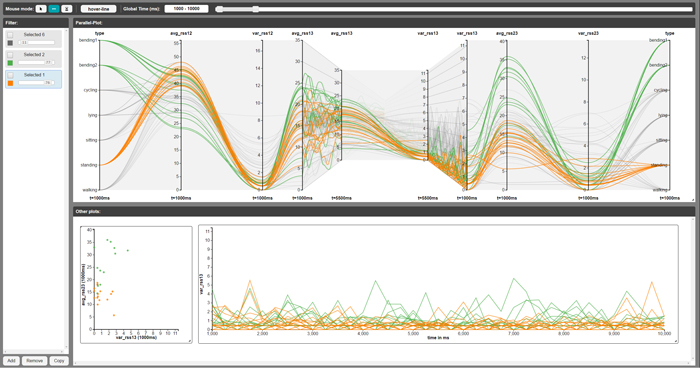Screen dimensions: 700x368
Task: Click the Global Time range field
Action: [187, 8]
